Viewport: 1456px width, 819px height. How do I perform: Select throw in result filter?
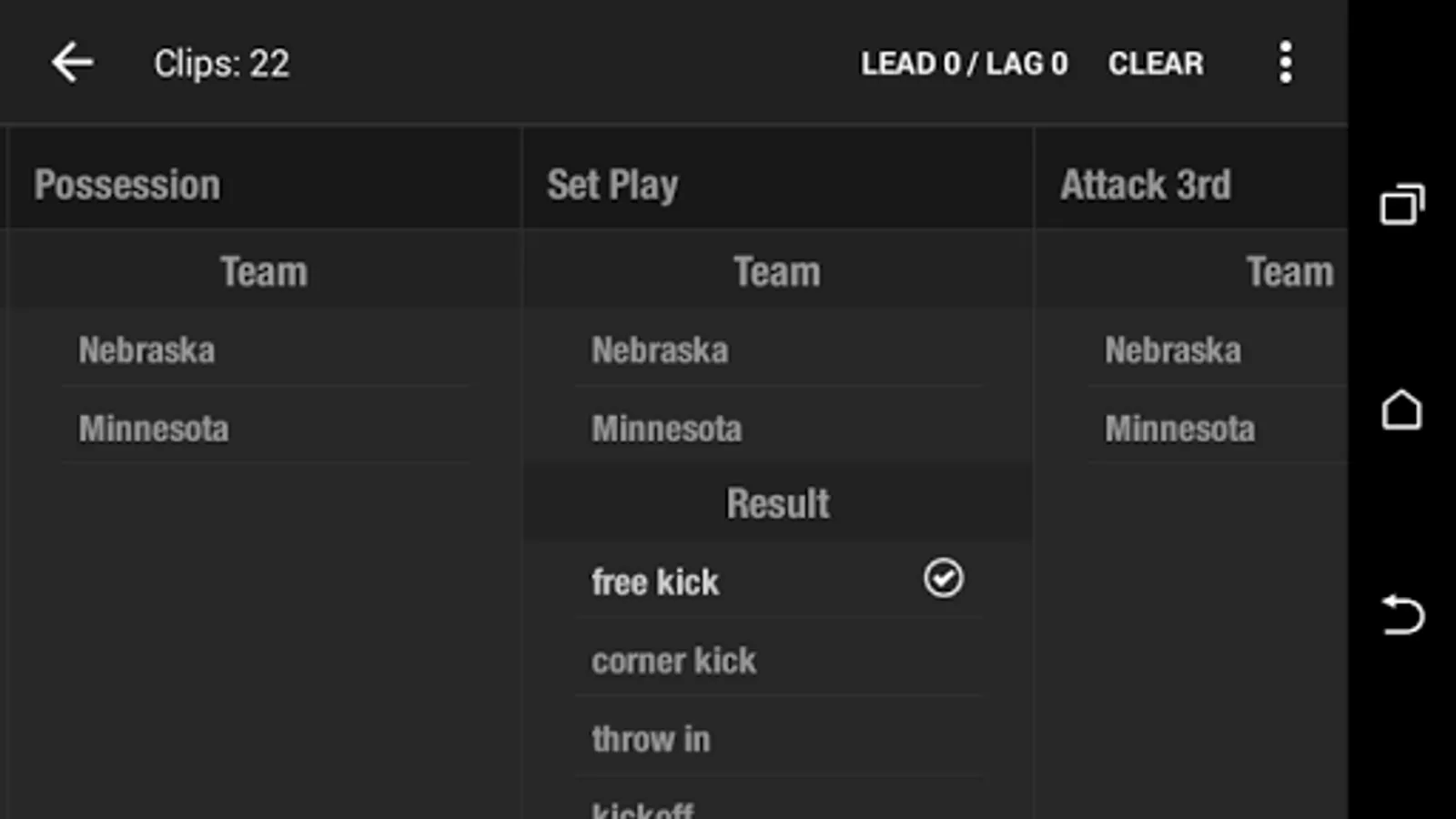[x=651, y=739]
